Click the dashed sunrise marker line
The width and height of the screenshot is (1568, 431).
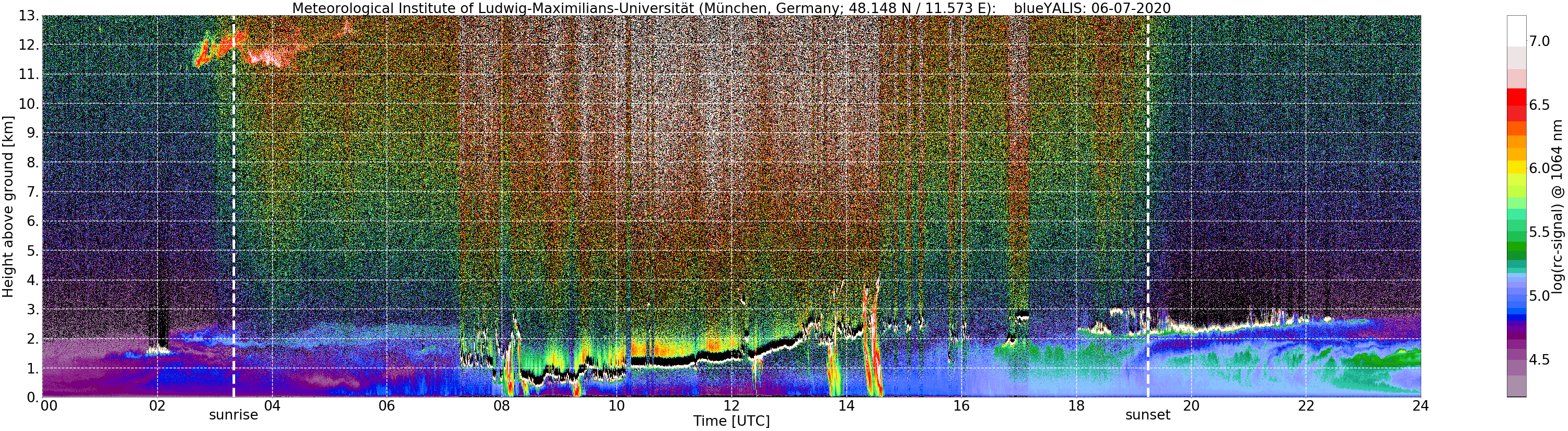[x=234, y=206]
